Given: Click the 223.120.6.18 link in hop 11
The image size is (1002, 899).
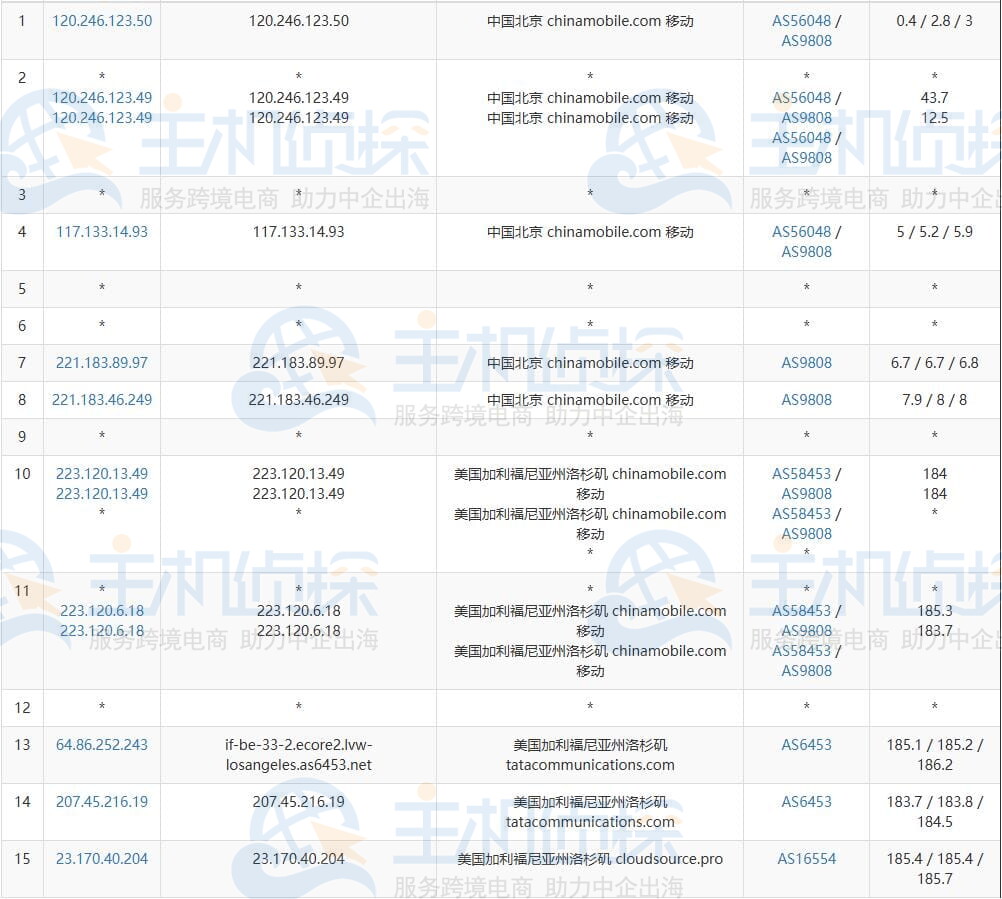Looking at the screenshot, I should coord(101,611).
